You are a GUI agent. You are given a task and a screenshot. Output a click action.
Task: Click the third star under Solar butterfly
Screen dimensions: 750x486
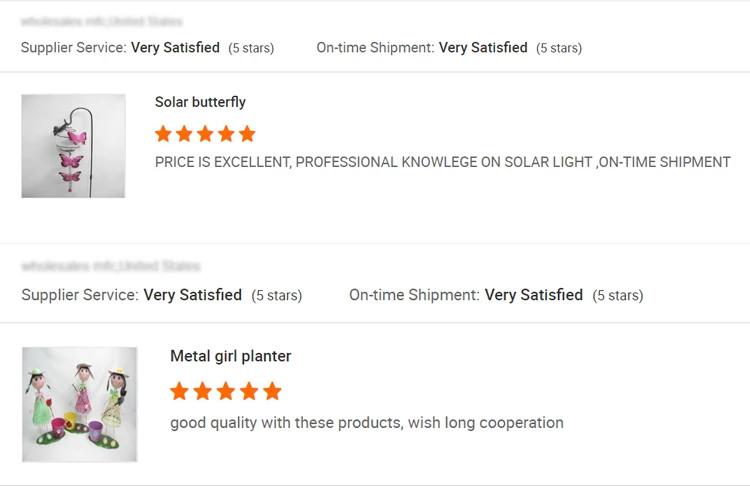205,134
